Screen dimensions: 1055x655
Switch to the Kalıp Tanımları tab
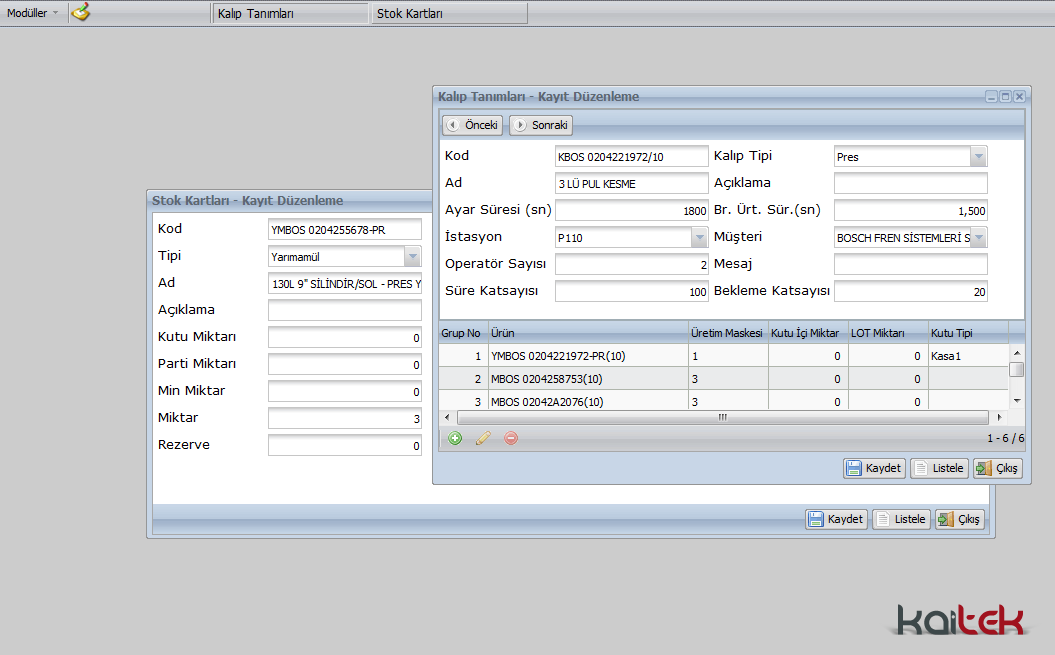290,14
